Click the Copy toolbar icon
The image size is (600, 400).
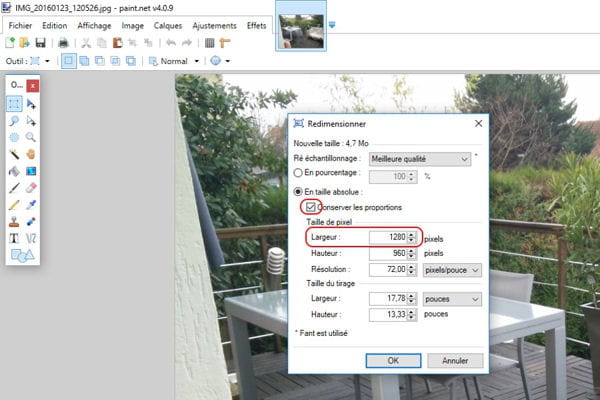tap(102, 42)
